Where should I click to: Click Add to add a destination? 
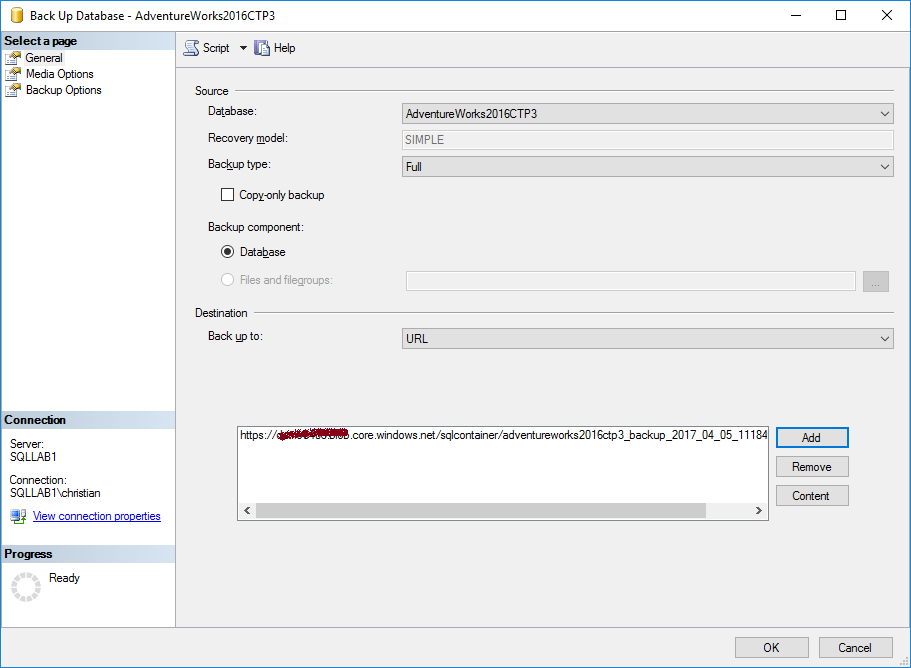point(812,437)
